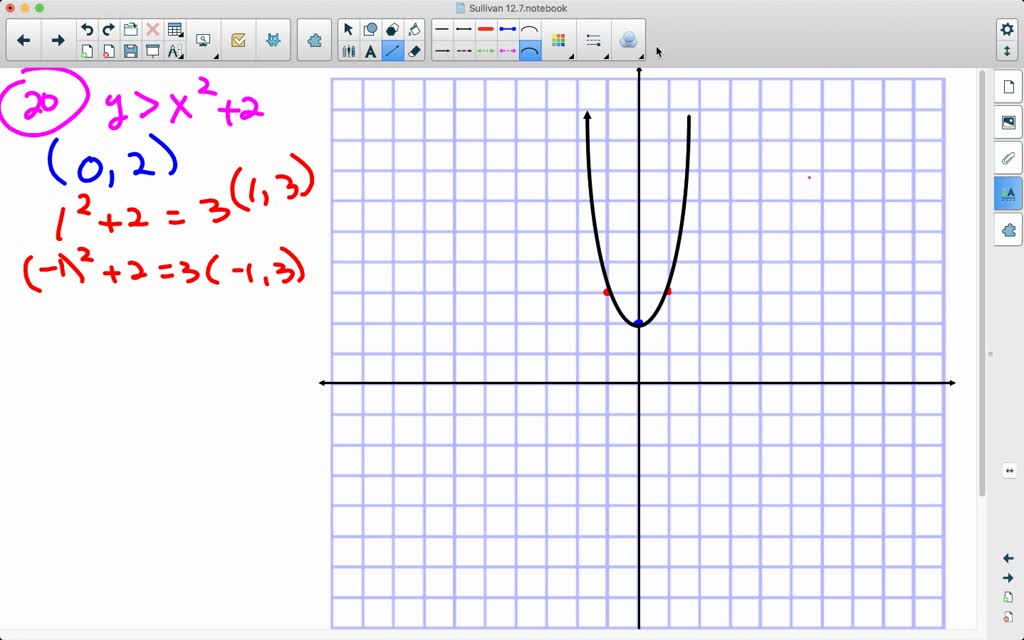
Task: Choose the Regular Polygons tool
Action: 392,29
